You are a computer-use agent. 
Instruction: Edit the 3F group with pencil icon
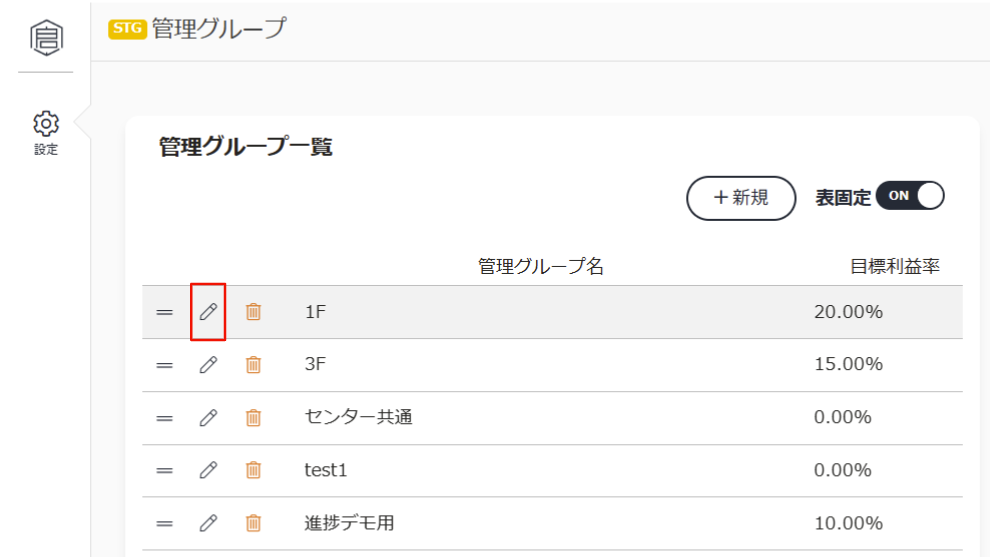click(208, 364)
